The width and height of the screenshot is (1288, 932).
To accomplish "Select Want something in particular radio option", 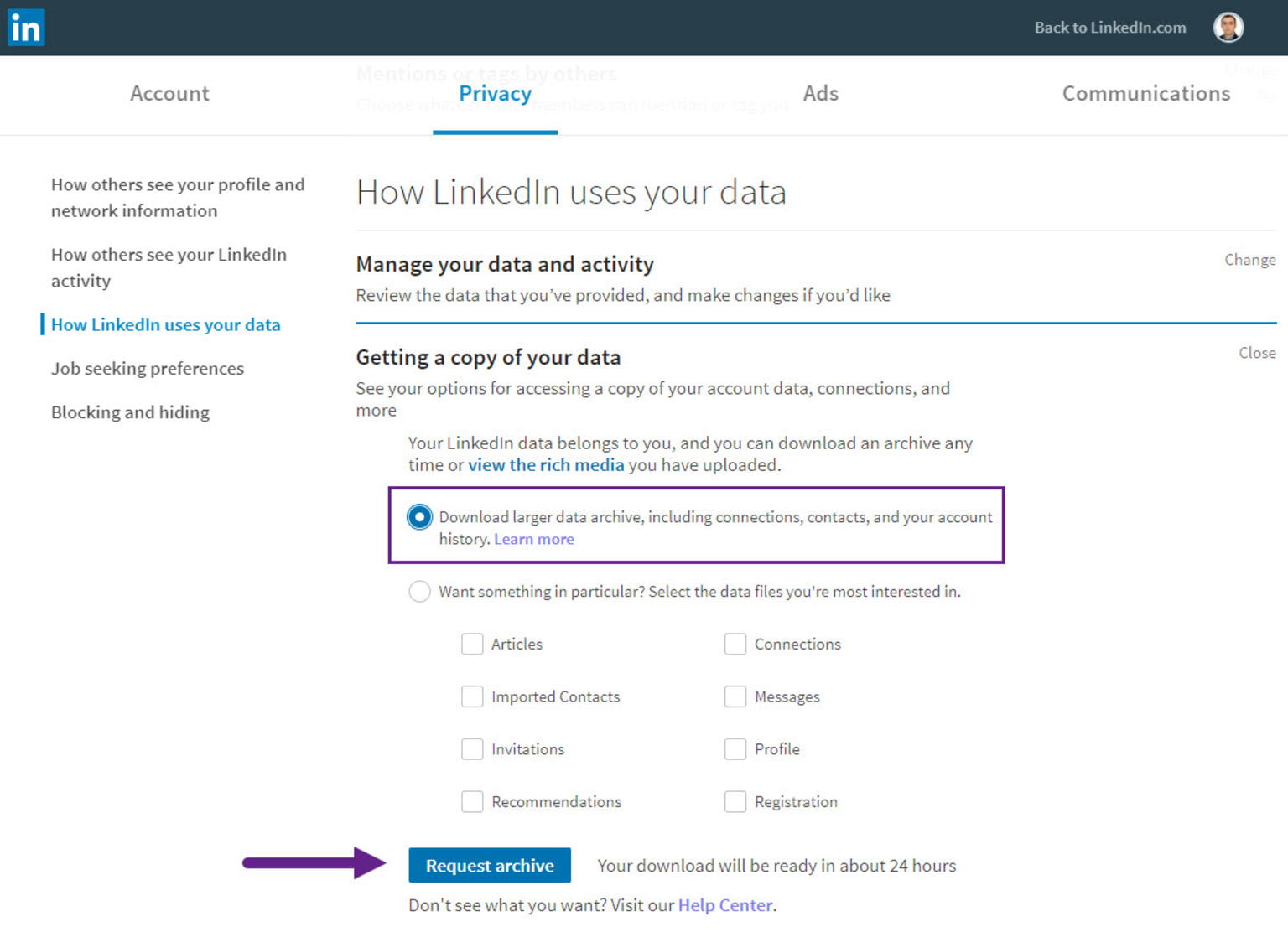I will point(419,592).
